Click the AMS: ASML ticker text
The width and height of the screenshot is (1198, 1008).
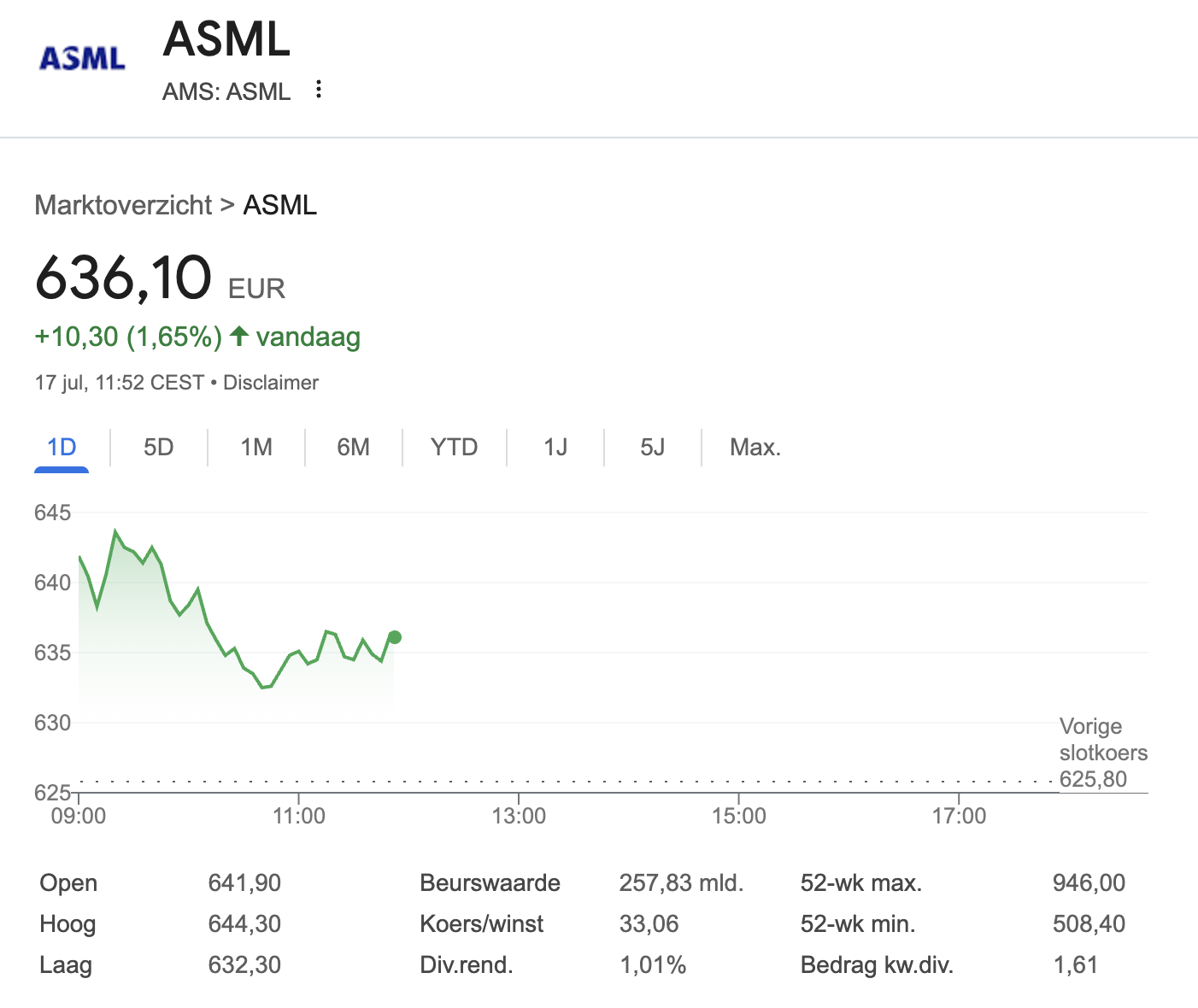tap(226, 91)
